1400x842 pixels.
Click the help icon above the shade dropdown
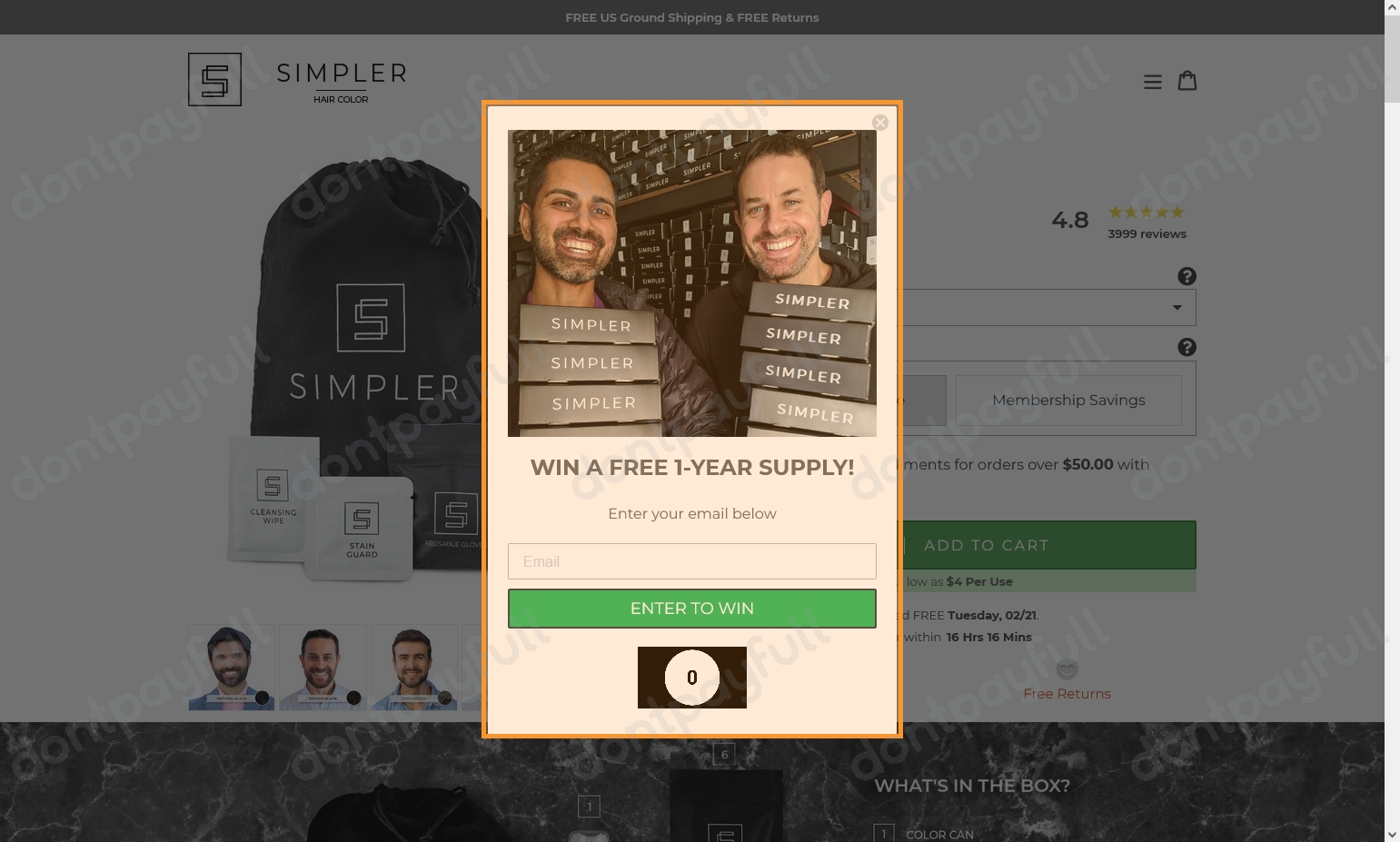click(x=1187, y=276)
